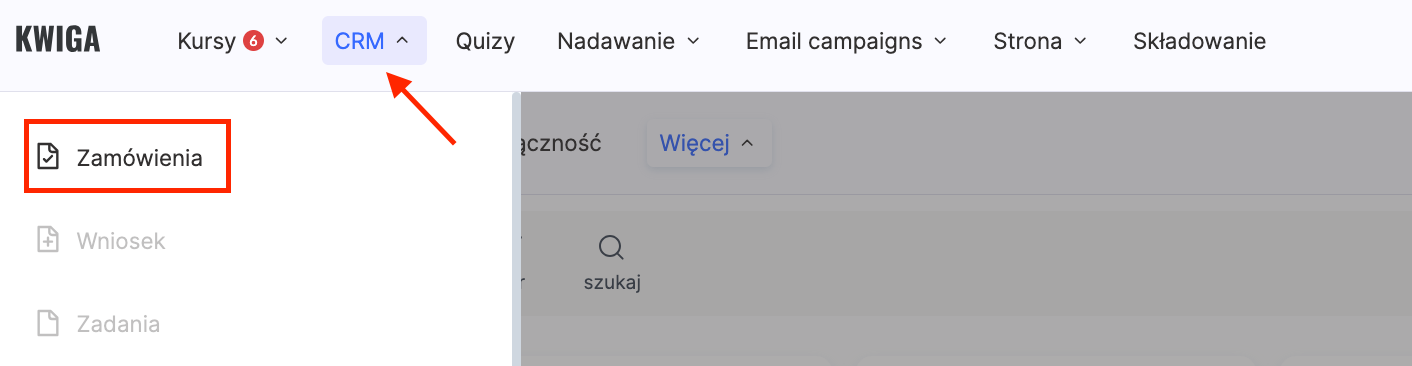Click the Zadania blank page icon
The height and width of the screenshot is (366, 1412).
48,324
